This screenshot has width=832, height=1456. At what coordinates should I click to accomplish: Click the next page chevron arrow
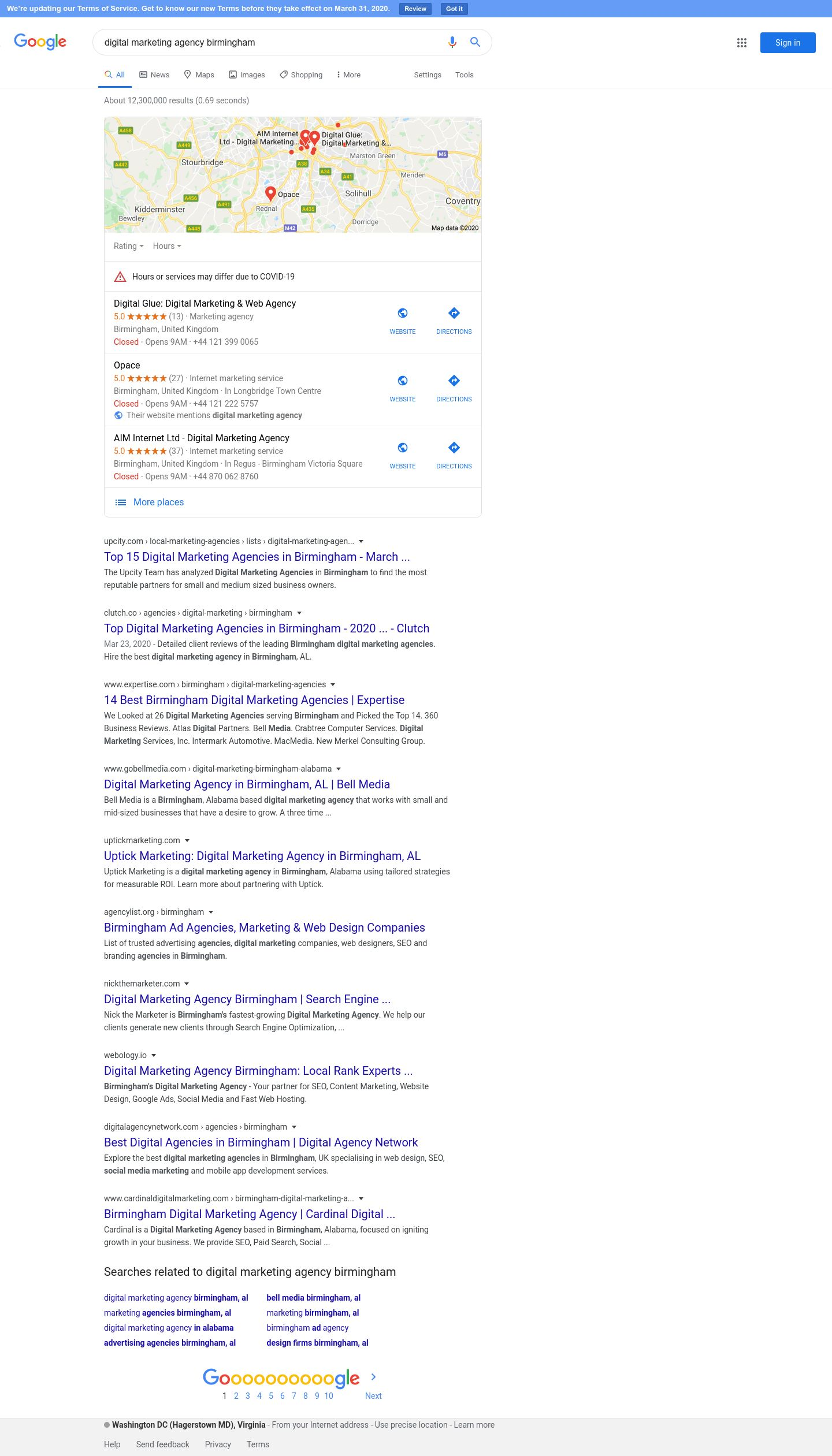[373, 1377]
